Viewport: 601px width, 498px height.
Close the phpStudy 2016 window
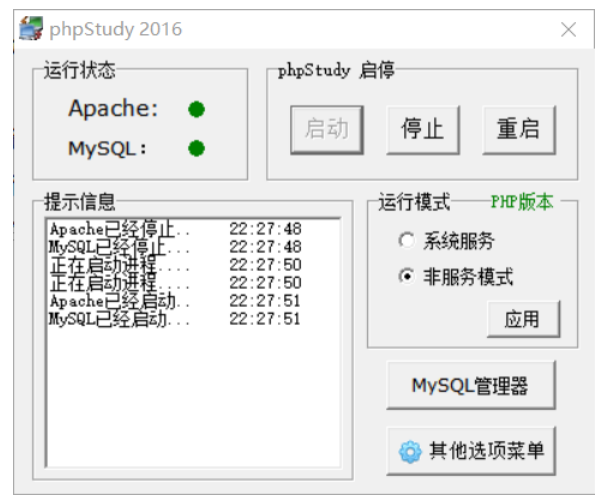point(568,30)
